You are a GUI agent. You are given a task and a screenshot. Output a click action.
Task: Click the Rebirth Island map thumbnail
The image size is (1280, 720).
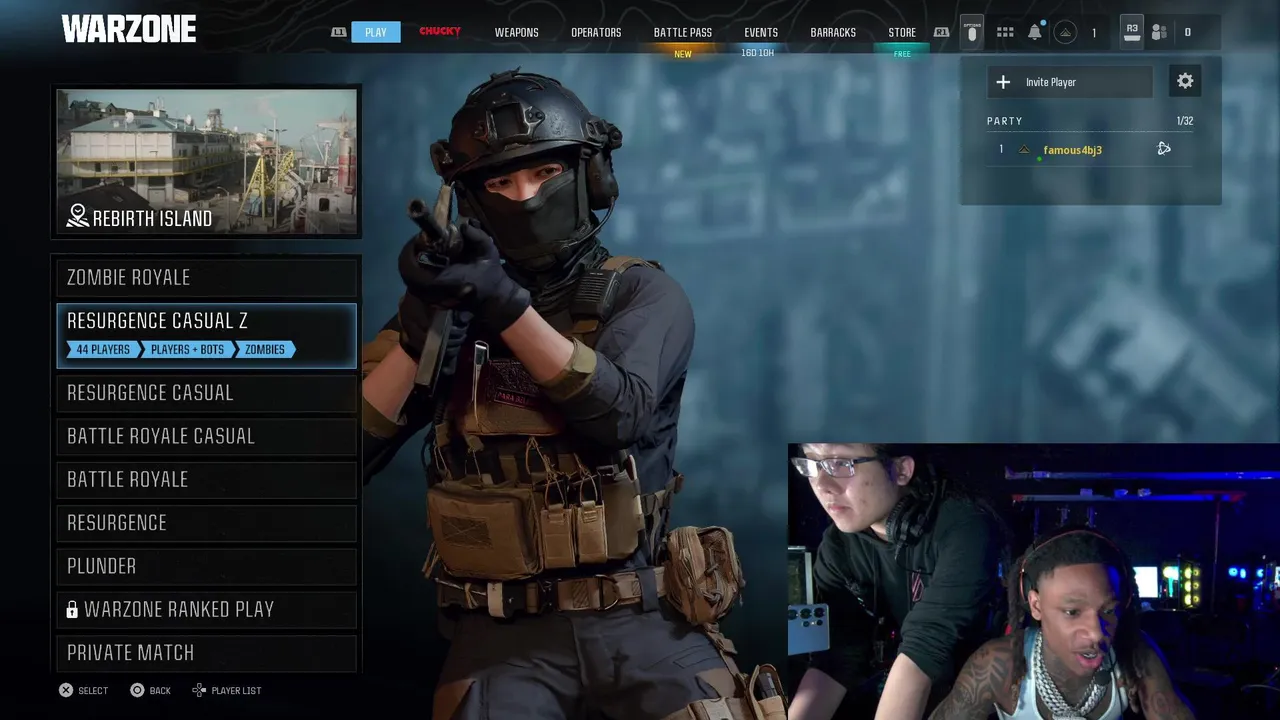(x=207, y=161)
